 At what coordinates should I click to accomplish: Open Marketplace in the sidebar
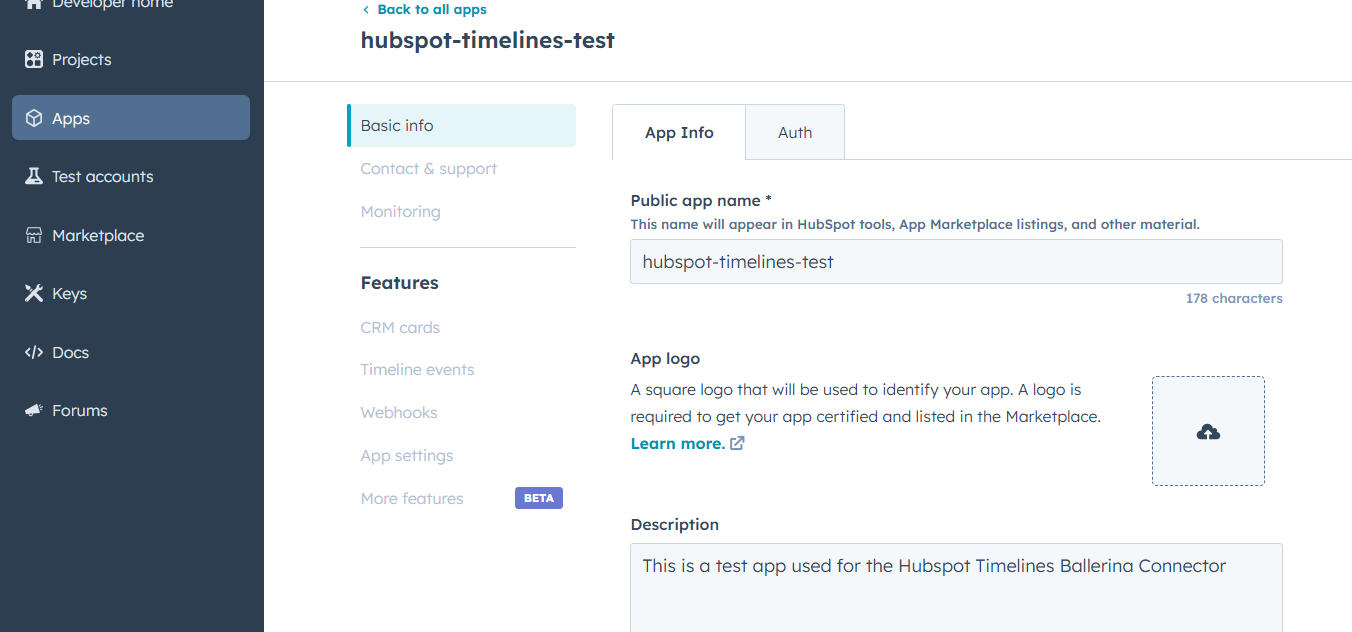[131, 235]
